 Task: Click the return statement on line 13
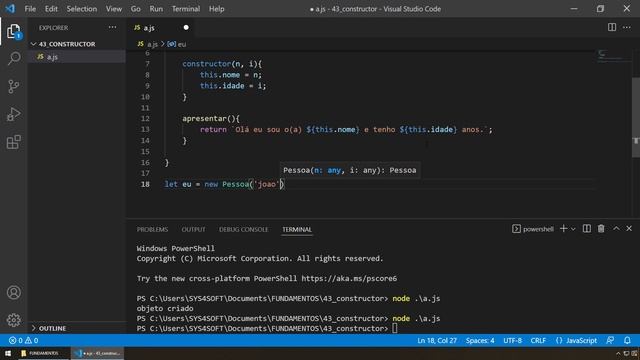point(346,129)
